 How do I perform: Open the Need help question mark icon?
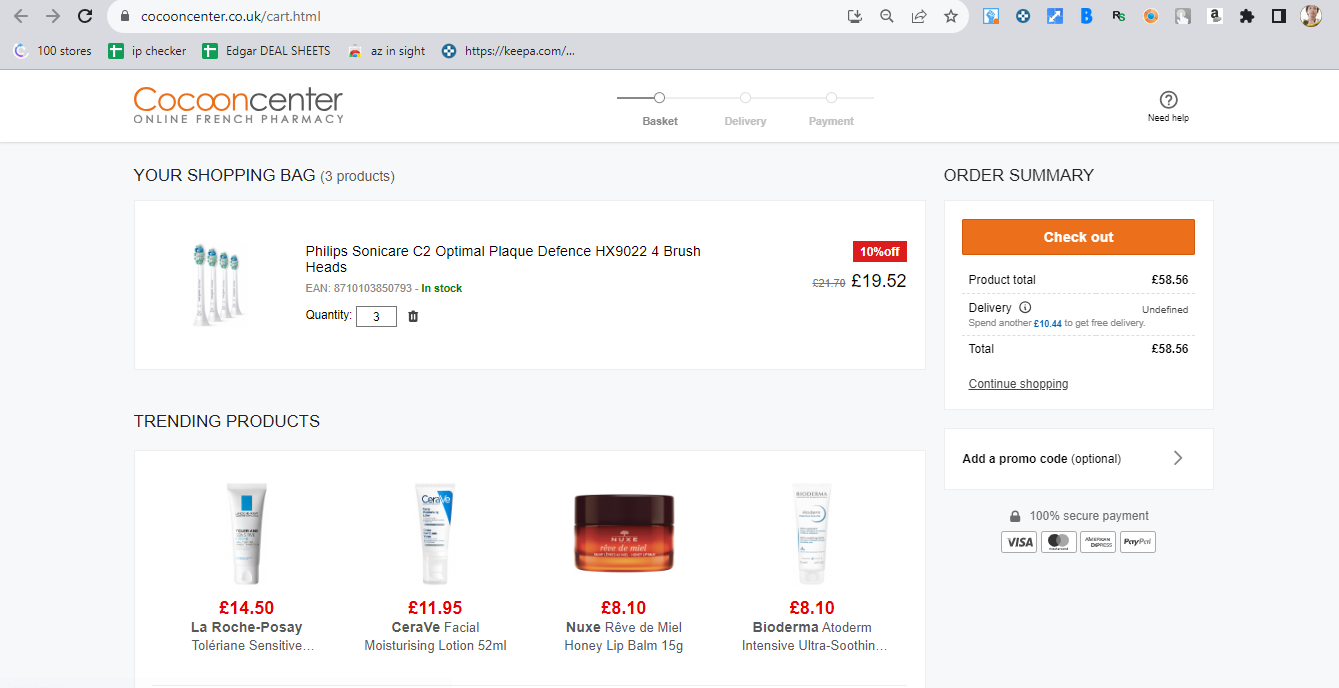[x=1168, y=100]
